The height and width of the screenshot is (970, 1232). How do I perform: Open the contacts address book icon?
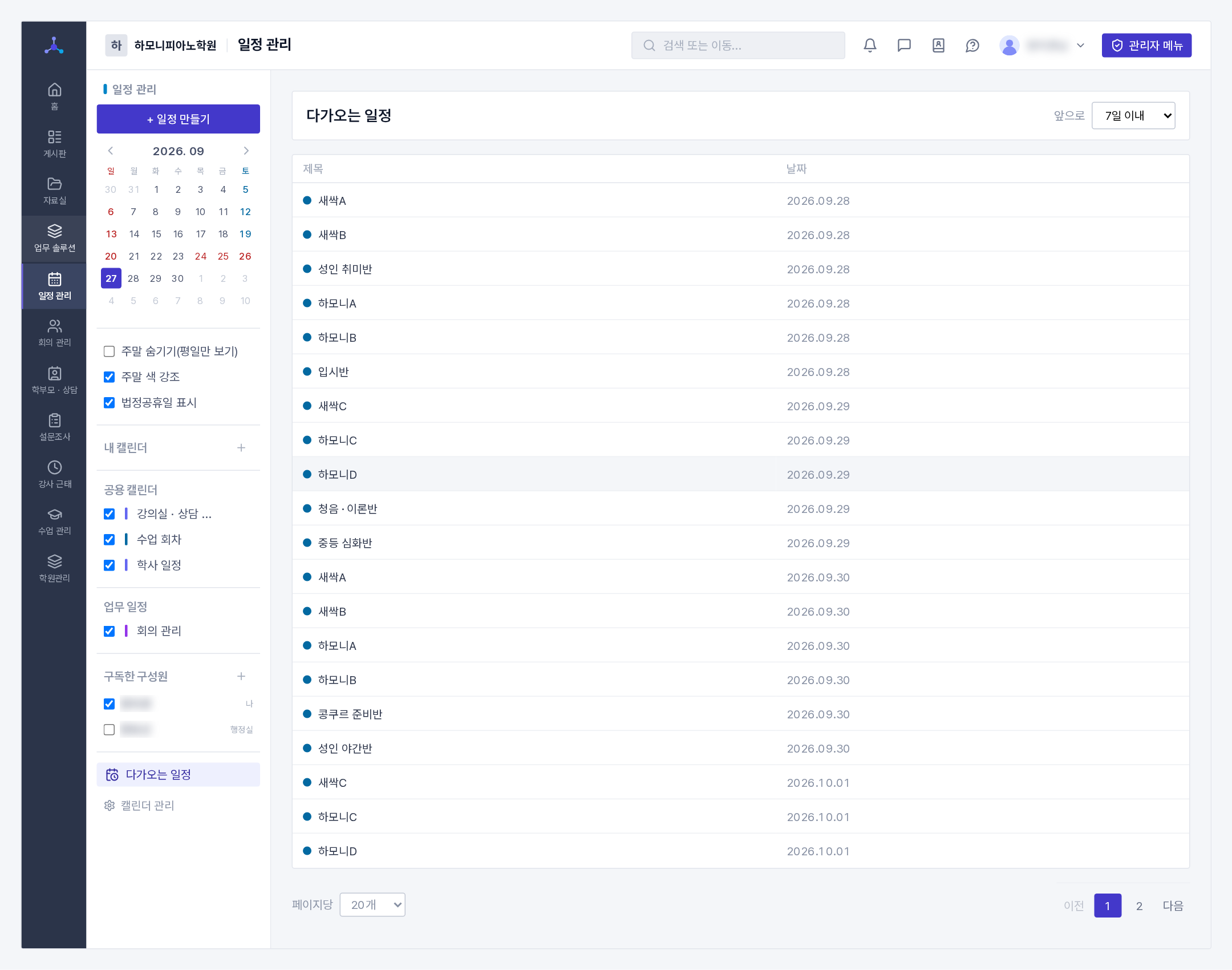pos(938,46)
